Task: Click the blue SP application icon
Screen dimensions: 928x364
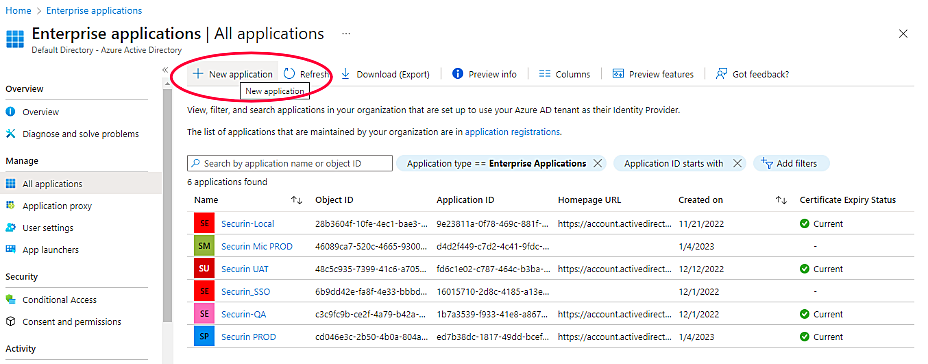Action: pyautogui.click(x=204, y=337)
